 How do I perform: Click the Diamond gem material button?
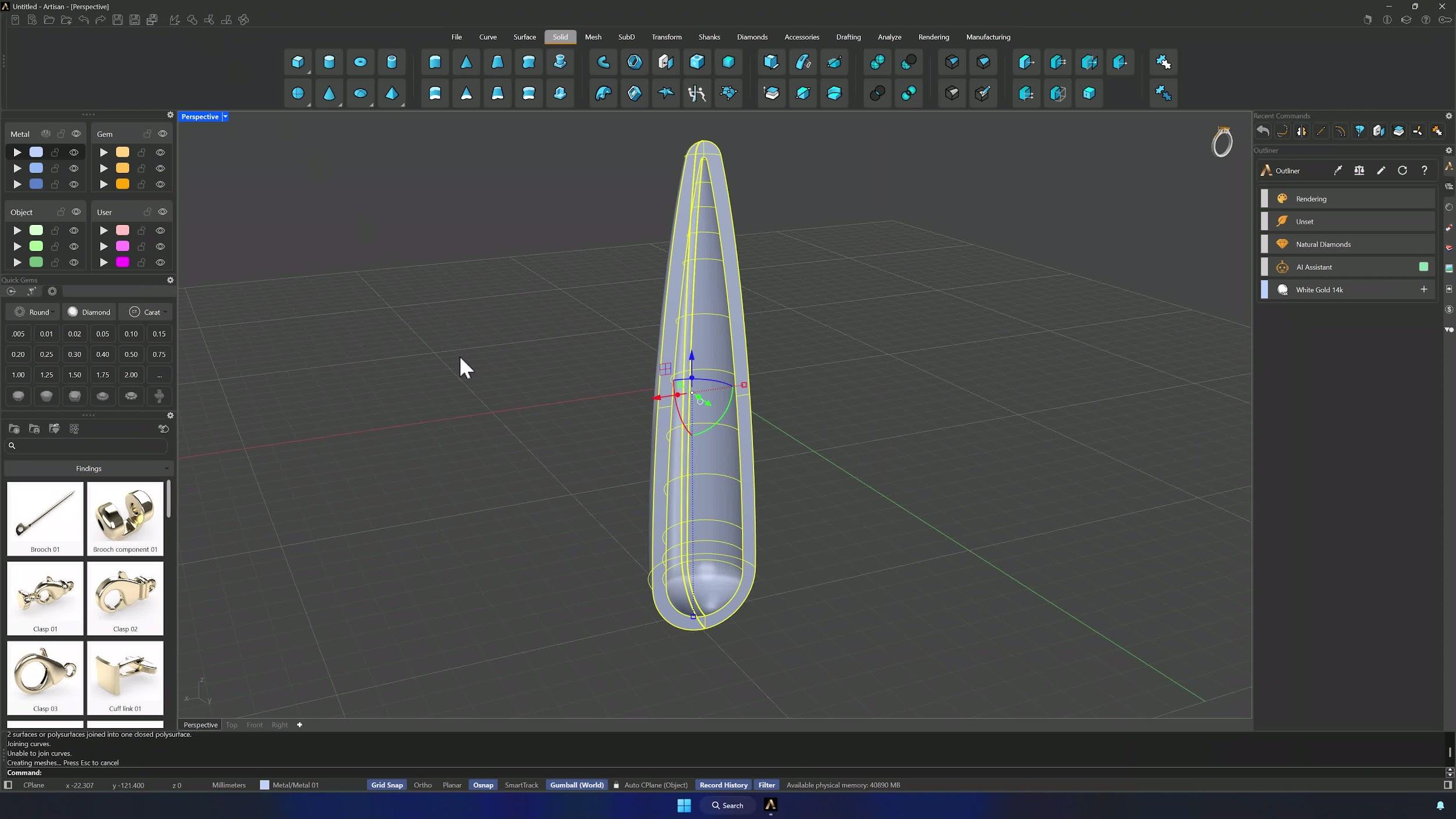point(90,312)
